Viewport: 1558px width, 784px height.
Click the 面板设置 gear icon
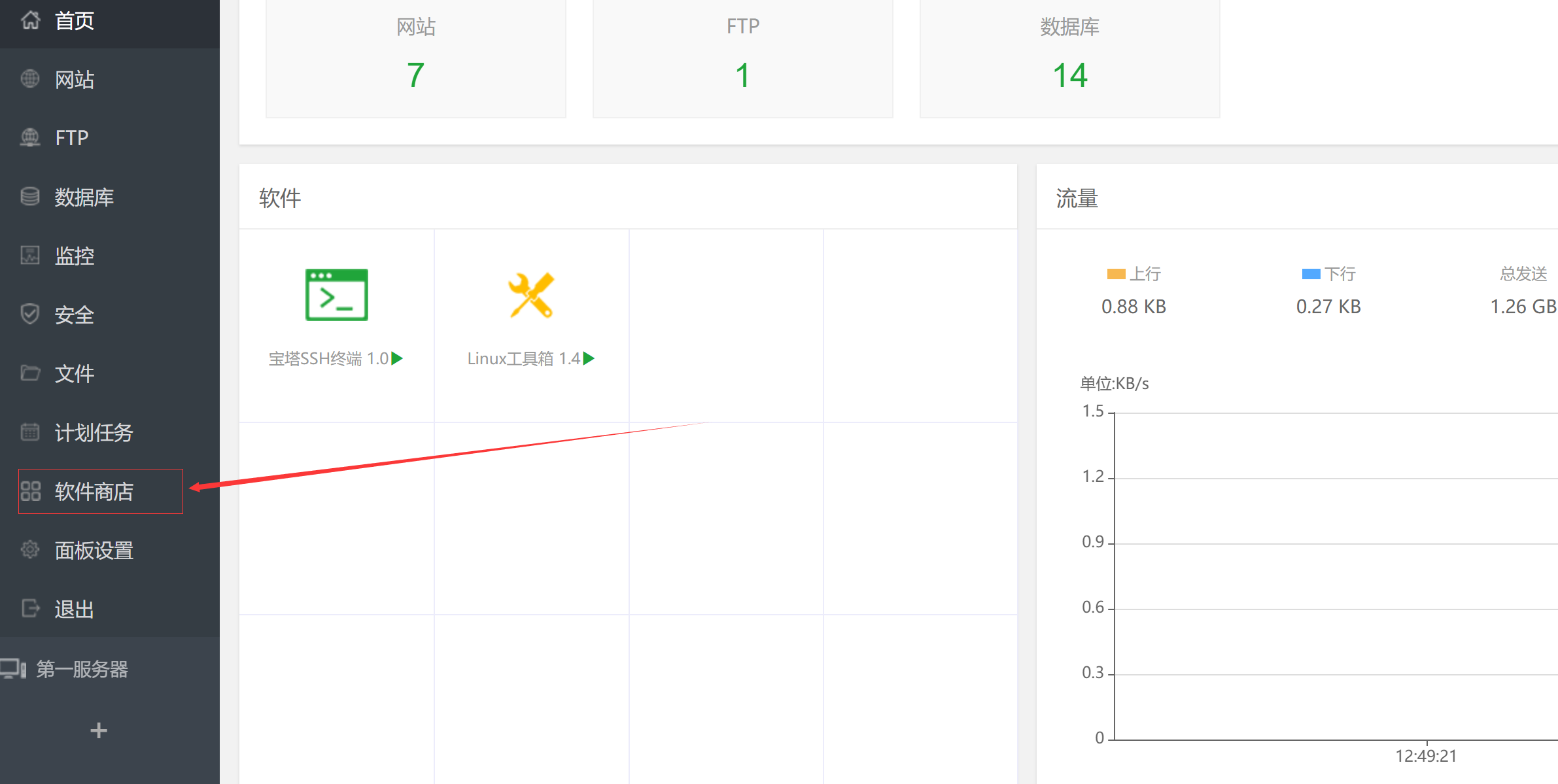pos(30,550)
